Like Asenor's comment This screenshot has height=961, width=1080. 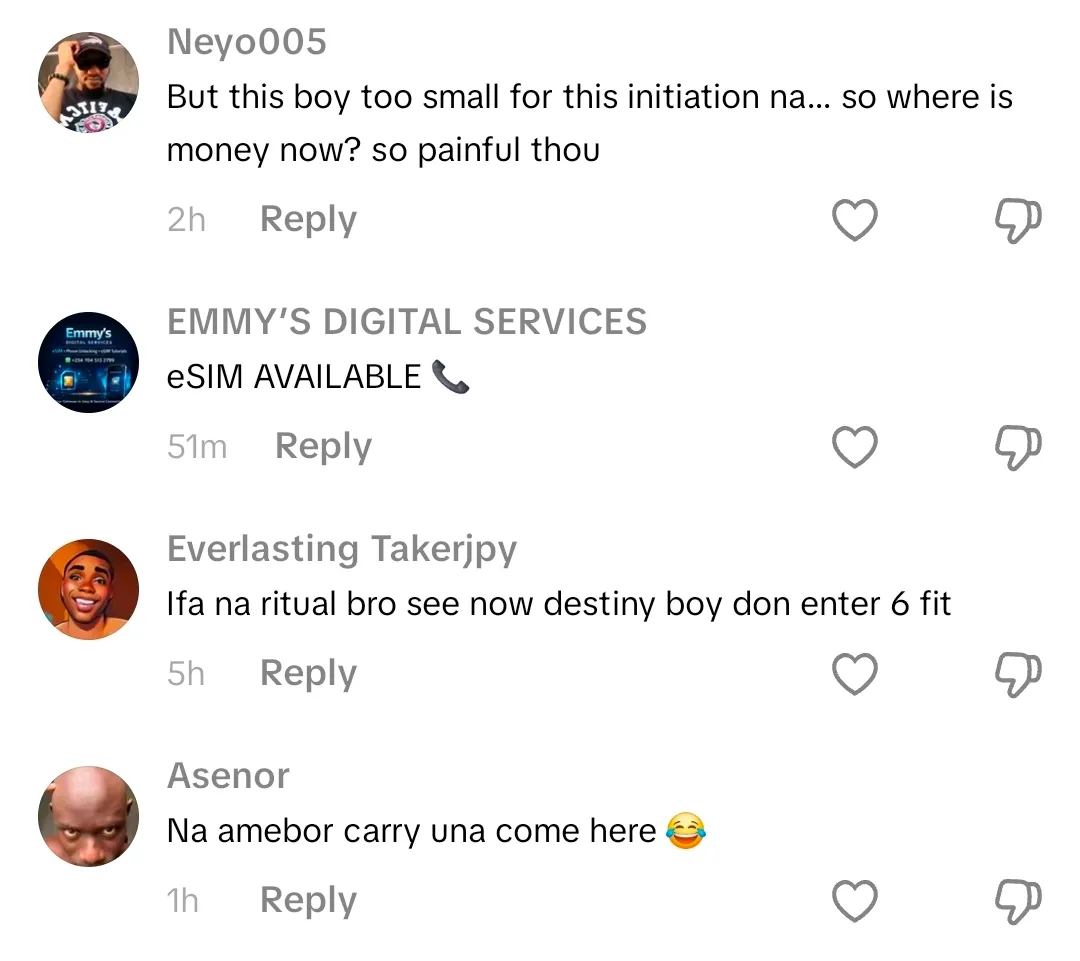[855, 902]
